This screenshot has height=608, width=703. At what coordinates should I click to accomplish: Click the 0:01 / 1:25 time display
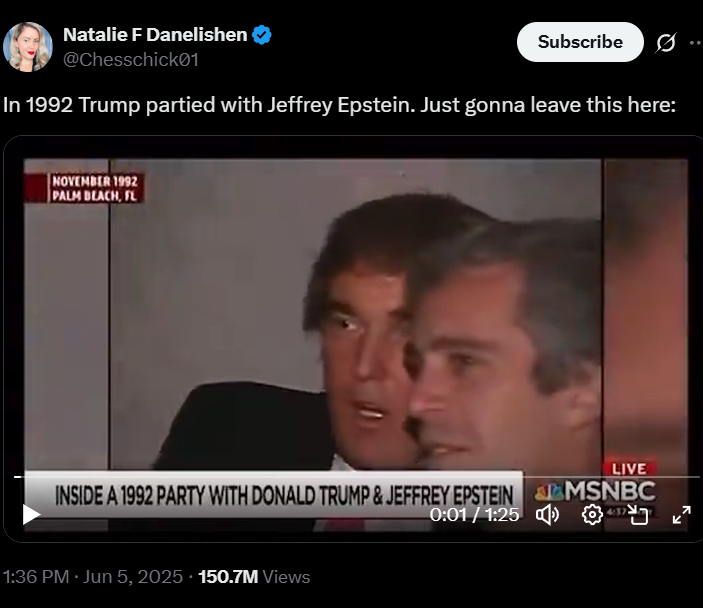tap(474, 515)
